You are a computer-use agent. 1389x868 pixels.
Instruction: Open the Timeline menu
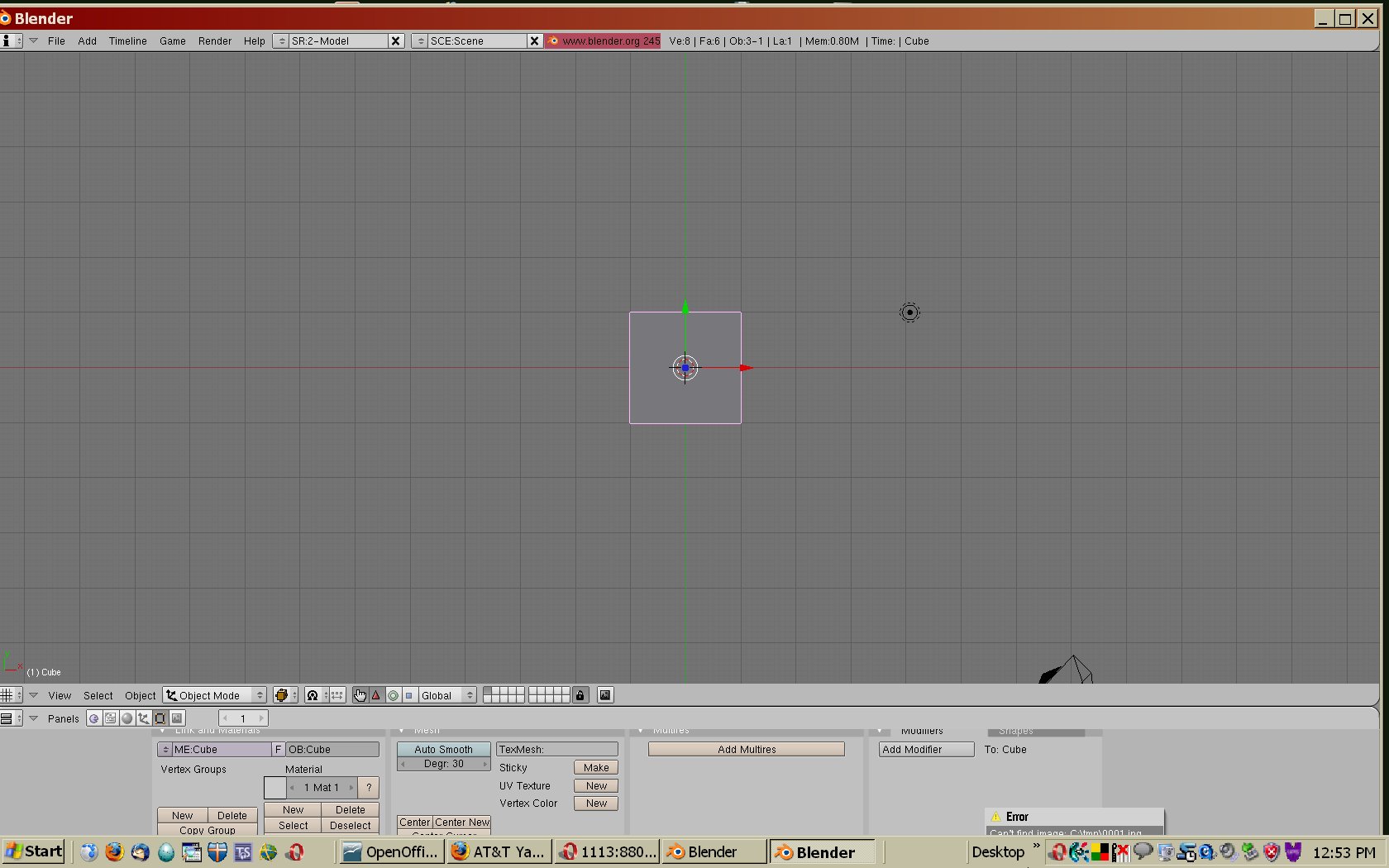point(127,41)
